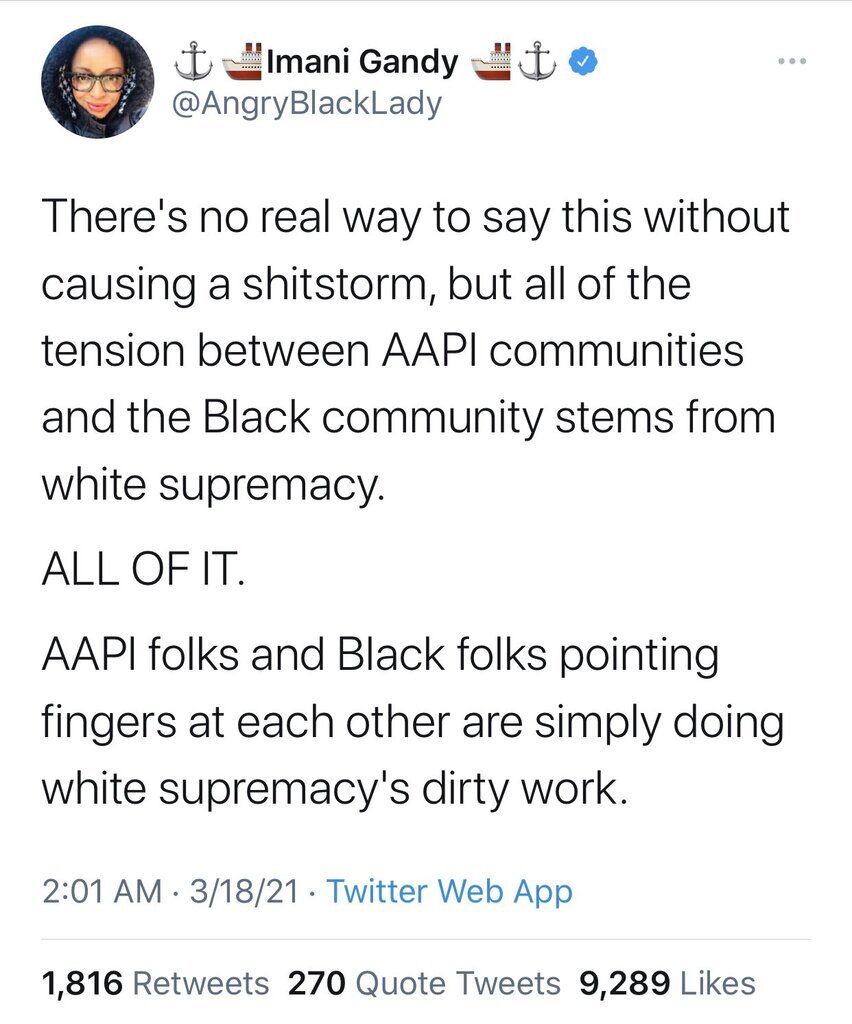The width and height of the screenshot is (852, 1024).
Task: Click the anchor emoji beside the verified badge
Action: (541, 63)
